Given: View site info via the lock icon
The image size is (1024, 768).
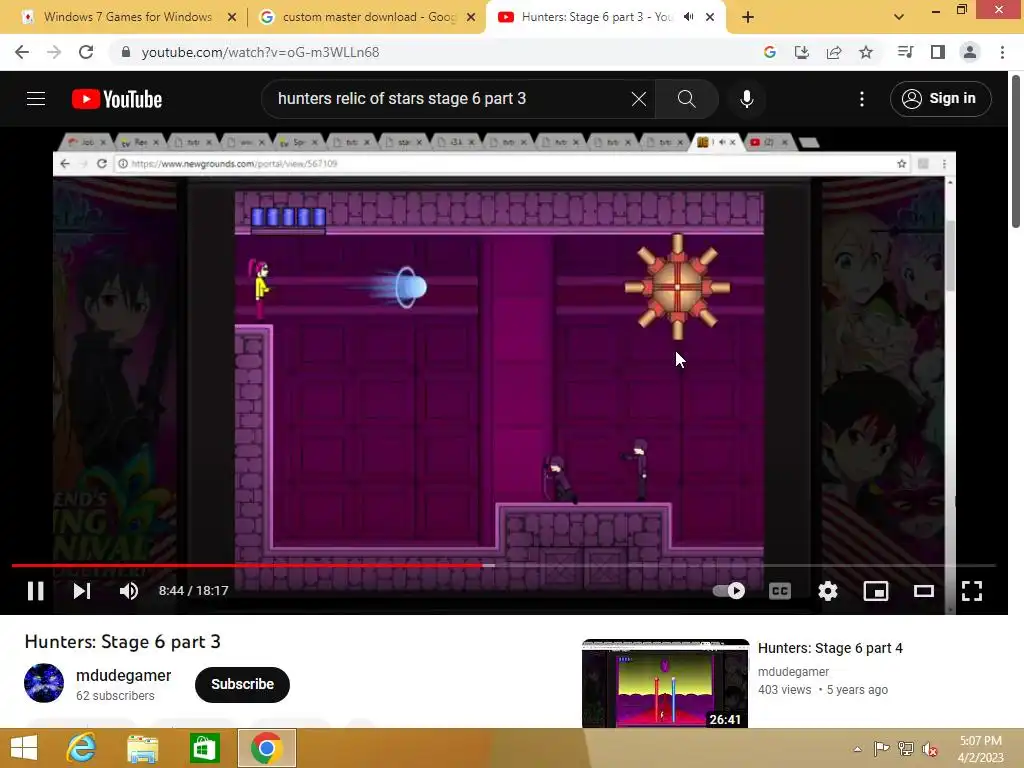Looking at the screenshot, I should tap(126, 52).
